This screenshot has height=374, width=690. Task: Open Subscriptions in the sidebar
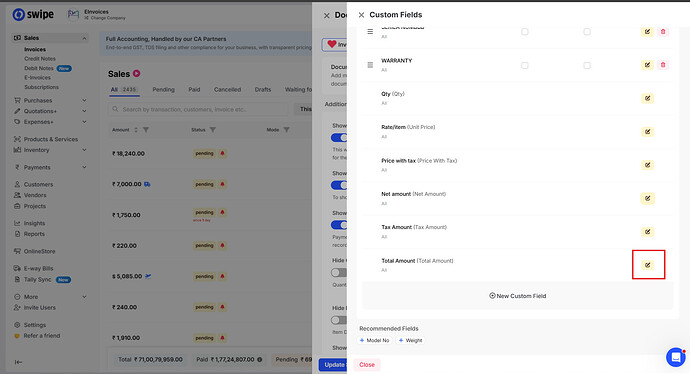(41, 87)
